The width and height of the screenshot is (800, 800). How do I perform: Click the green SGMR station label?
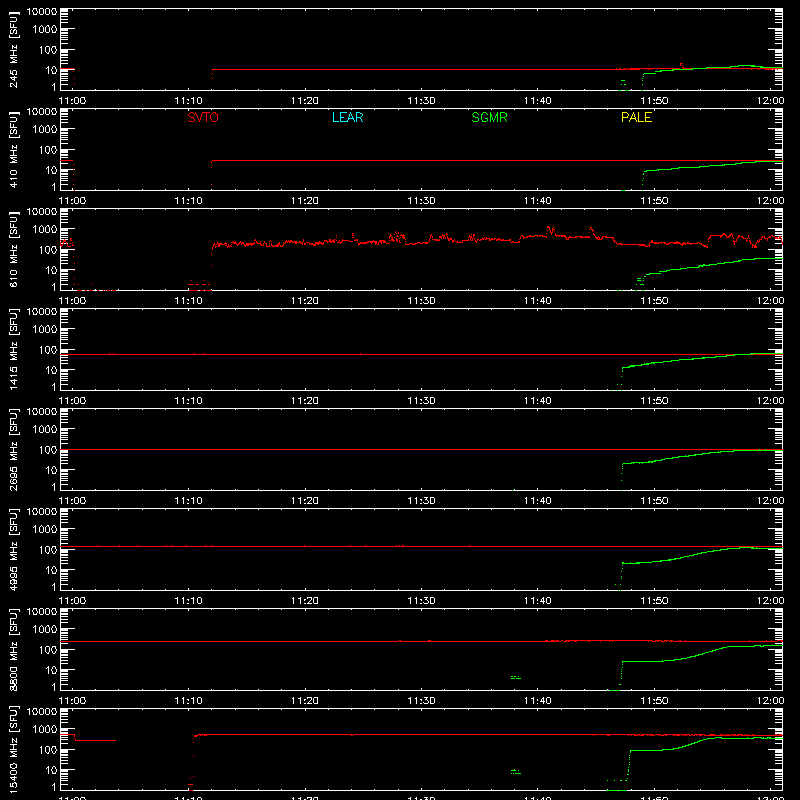[489, 117]
